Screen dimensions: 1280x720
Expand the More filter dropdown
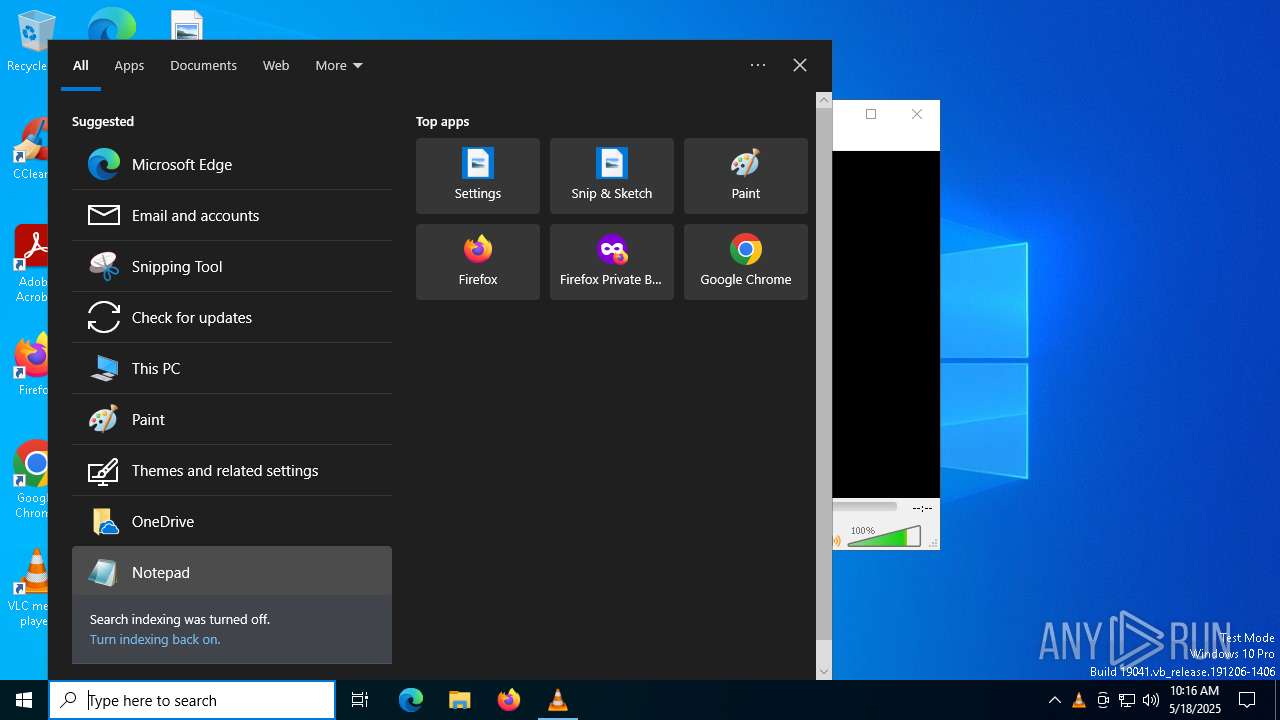click(339, 65)
